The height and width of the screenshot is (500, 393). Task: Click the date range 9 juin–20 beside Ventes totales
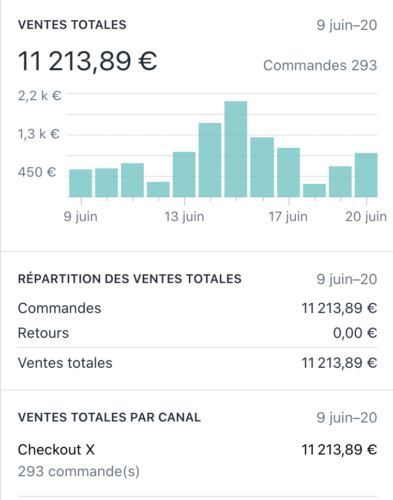347,25
